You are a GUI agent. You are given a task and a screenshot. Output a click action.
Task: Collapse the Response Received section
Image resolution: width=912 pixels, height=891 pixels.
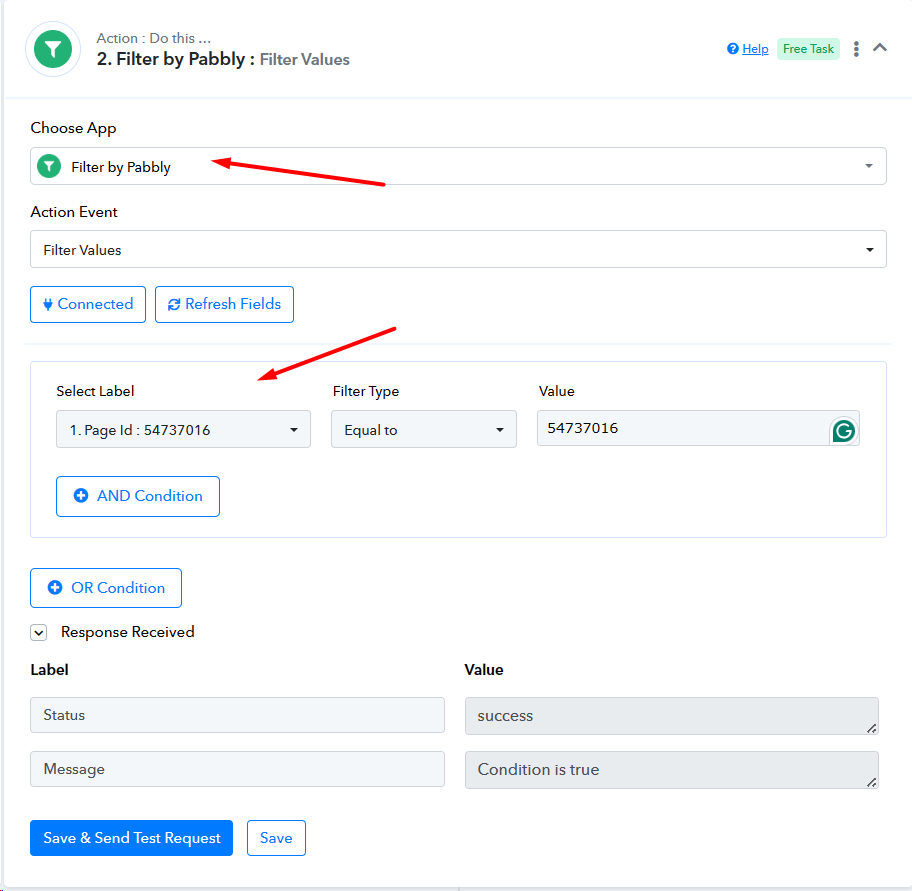coord(38,633)
